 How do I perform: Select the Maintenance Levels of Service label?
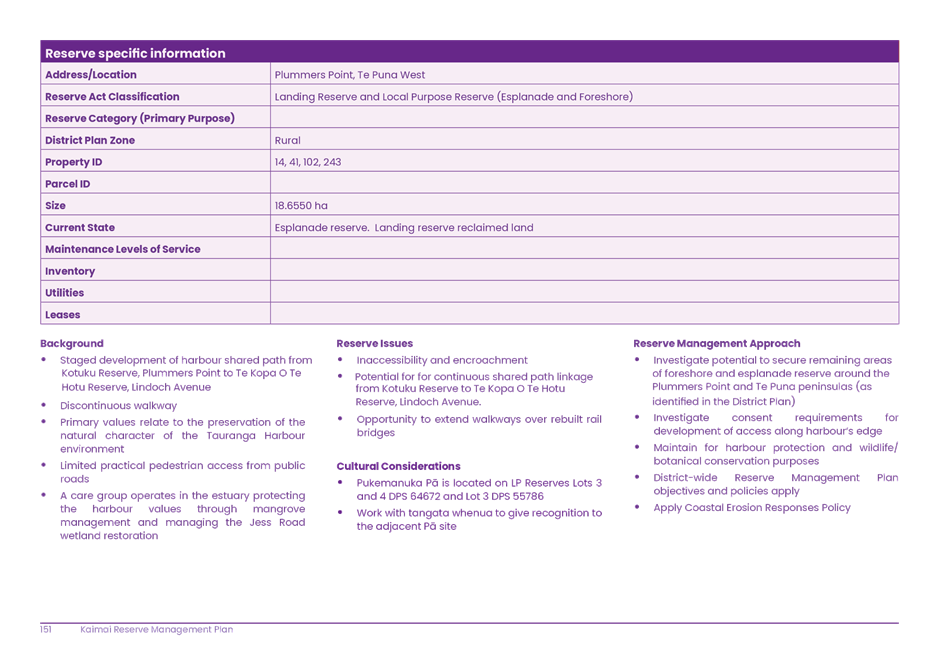coord(122,250)
